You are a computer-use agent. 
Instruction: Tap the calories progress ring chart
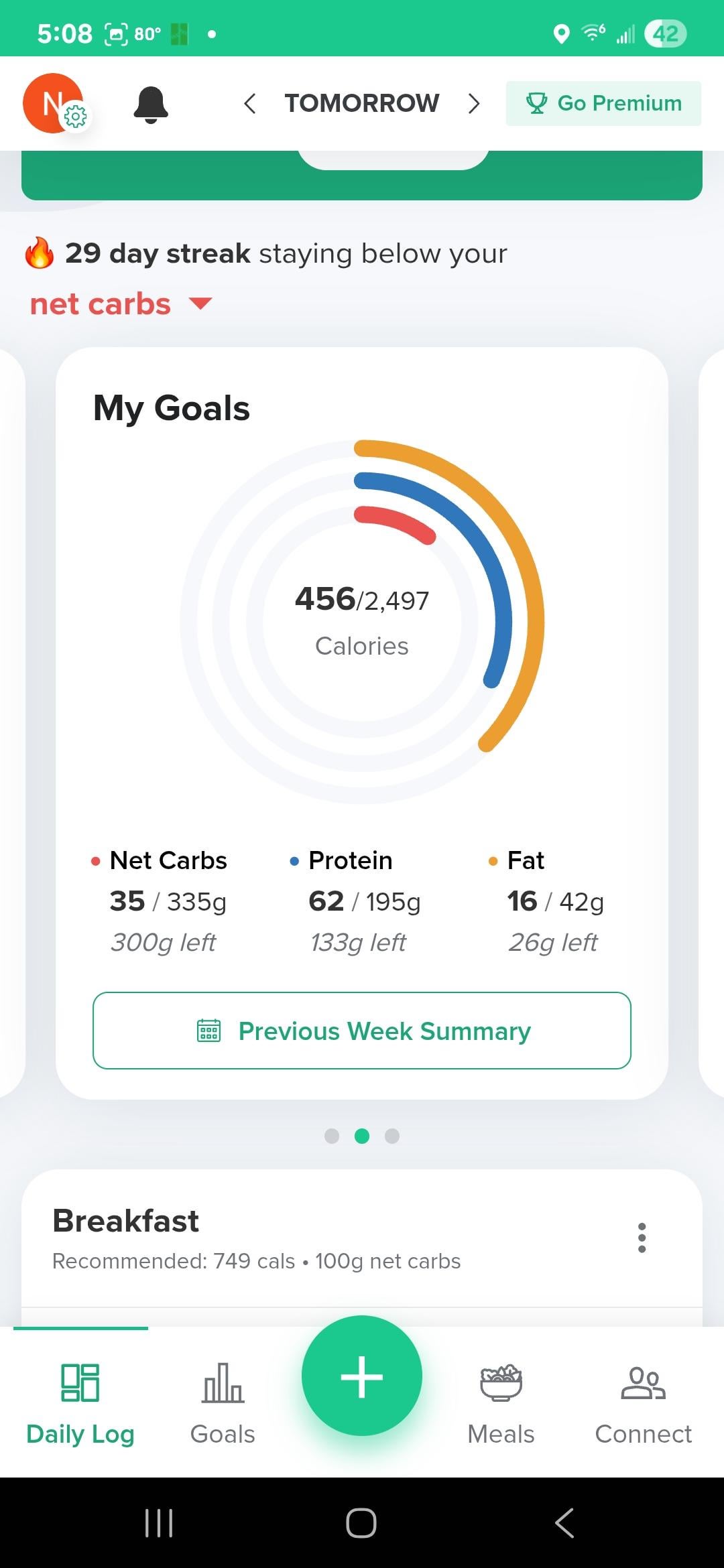click(362, 621)
